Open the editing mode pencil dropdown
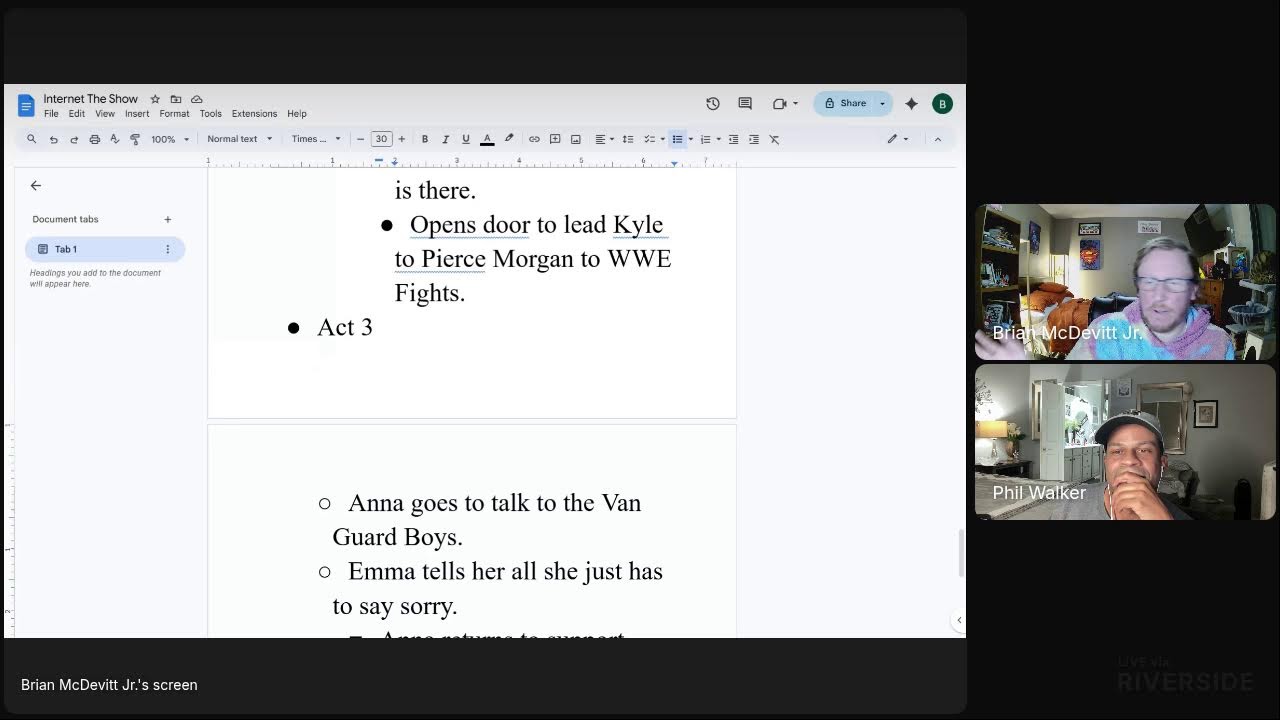This screenshot has width=1280, height=720. tap(898, 139)
